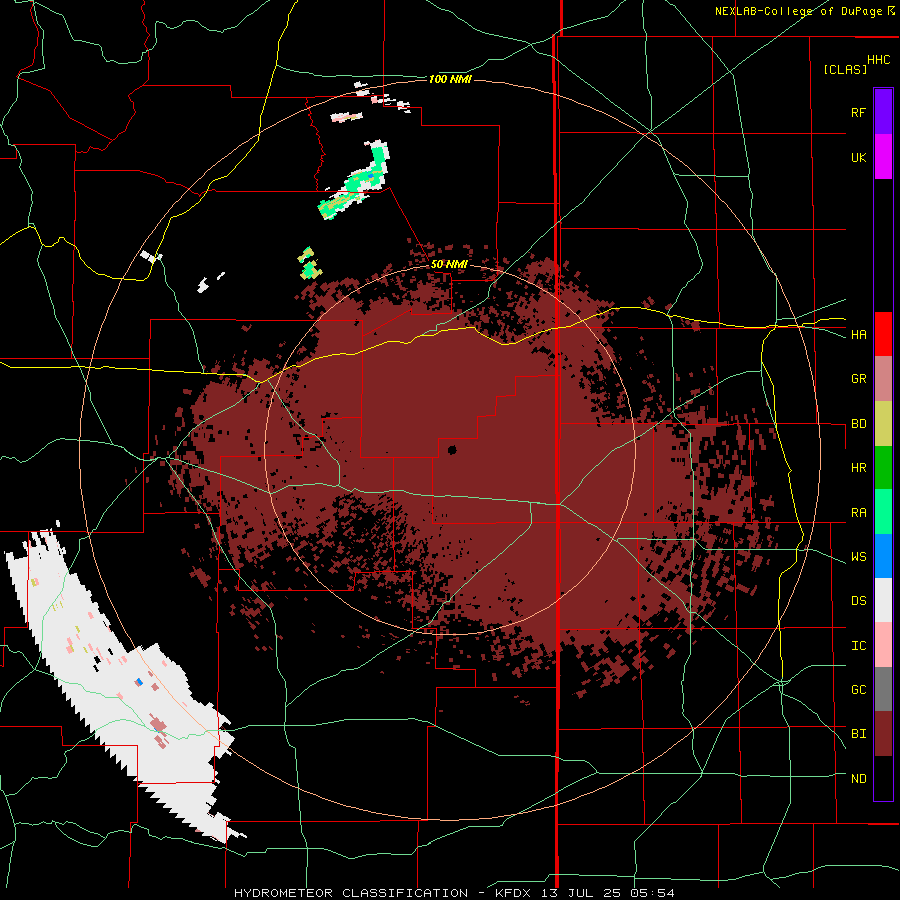This screenshot has height=900, width=900.
Task: Click the BI dark red legend swatch
Action: pos(883,734)
